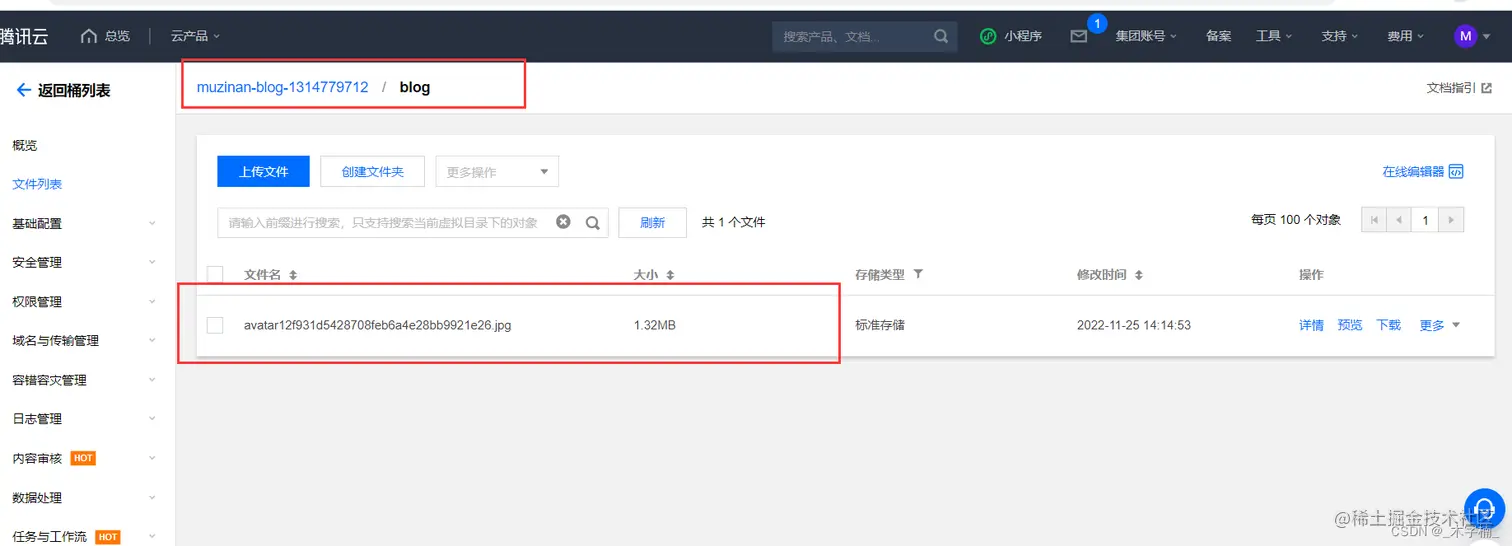This screenshot has width=1512, height=546.
Task: Click the 文档指引 link
Action: [1451, 88]
